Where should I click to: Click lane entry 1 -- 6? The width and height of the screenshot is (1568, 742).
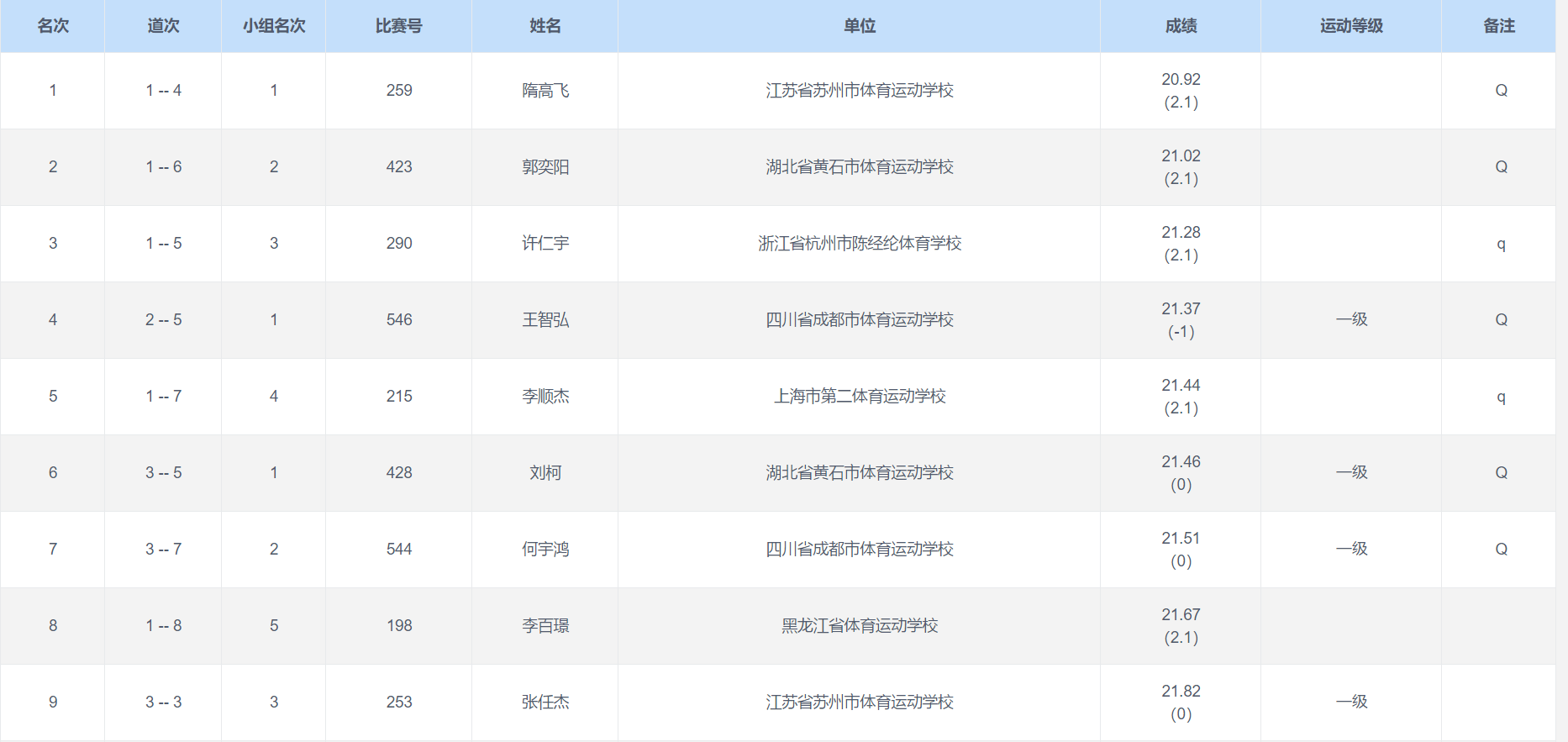pyautogui.click(x=163, y=167)
